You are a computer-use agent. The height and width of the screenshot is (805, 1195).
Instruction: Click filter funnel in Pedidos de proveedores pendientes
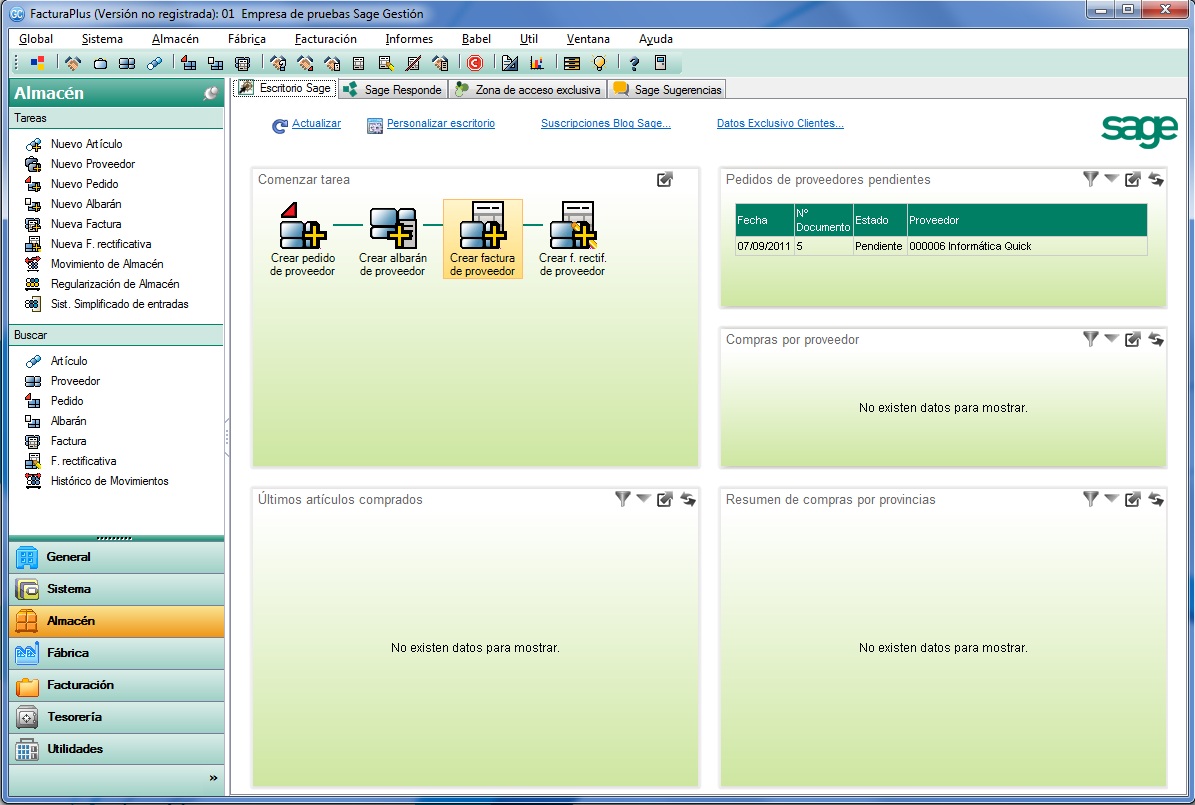coord(1091,179)
